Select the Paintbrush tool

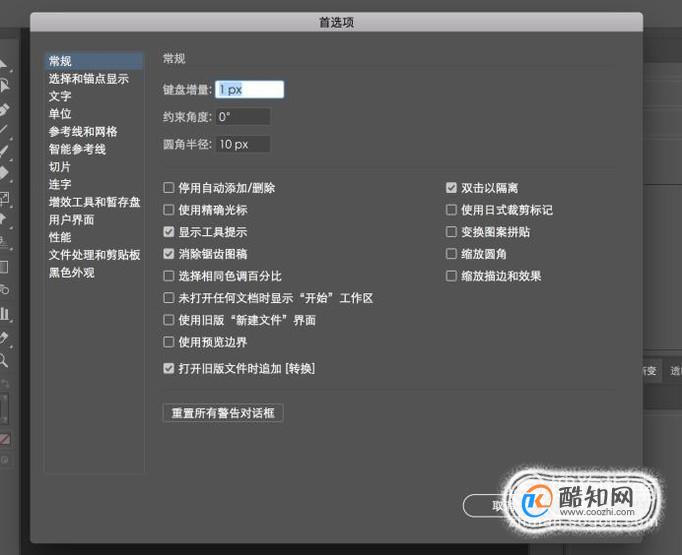[x=3, y=151]
